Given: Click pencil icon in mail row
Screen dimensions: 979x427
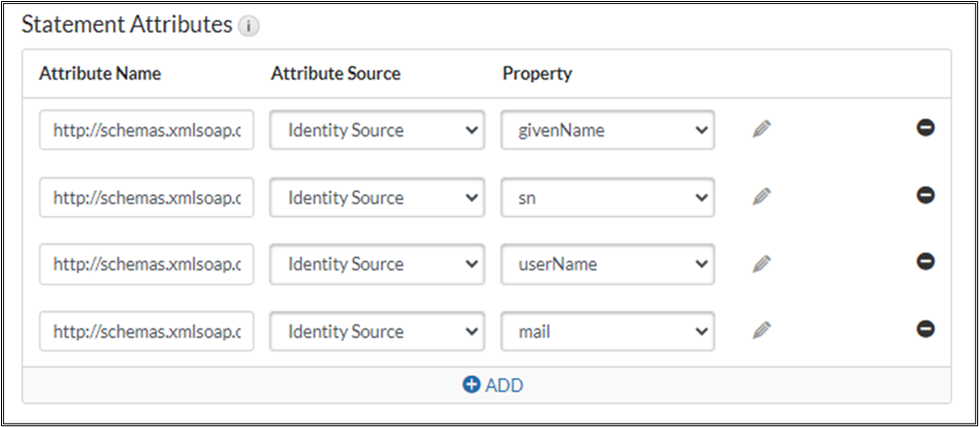Looking at the screenshot, I should 762,330.
